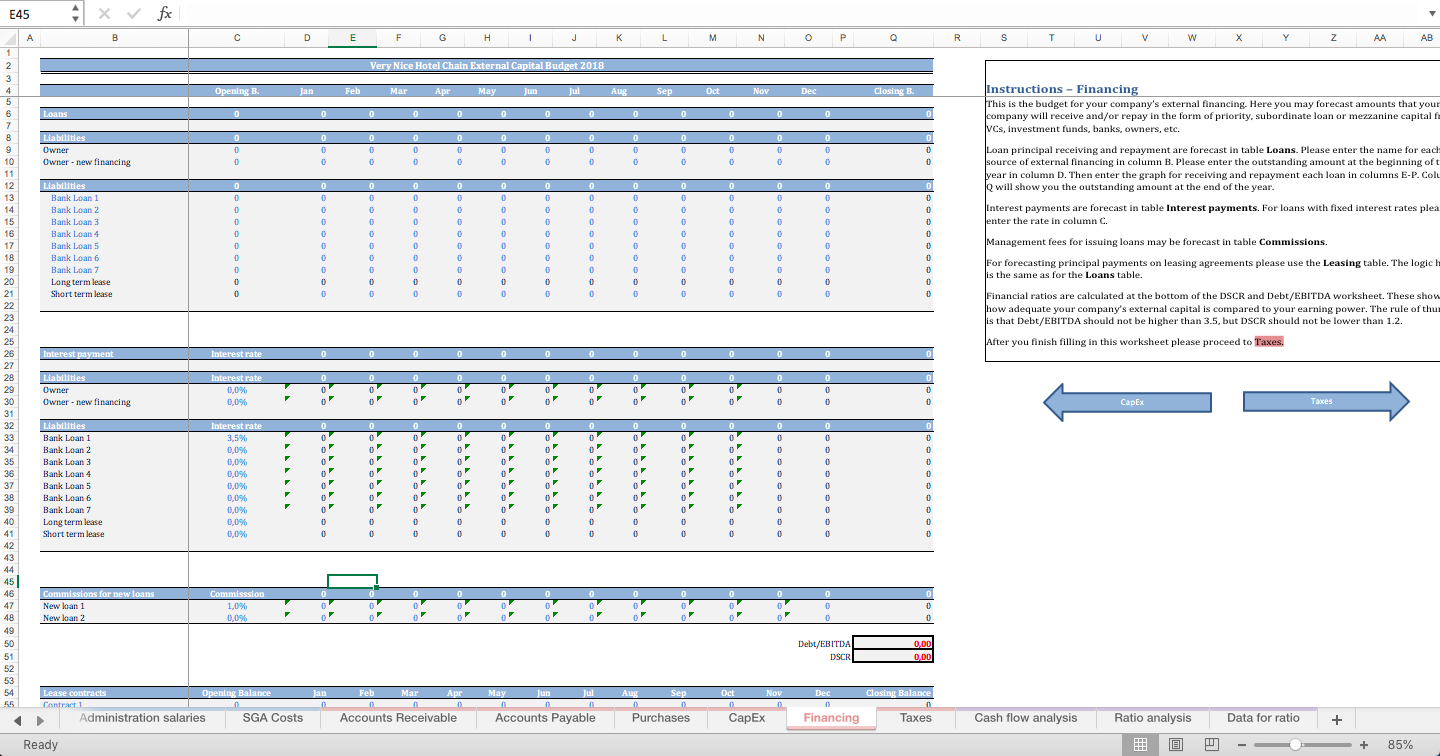
Task: Click the Very Nice Hotel Chain title cell
Action: pos(487,66)
